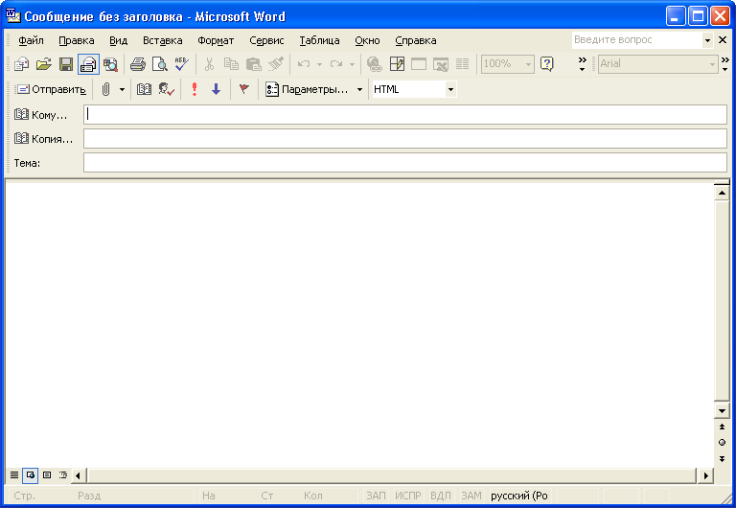Open the Формат menu

pos(215,40)
